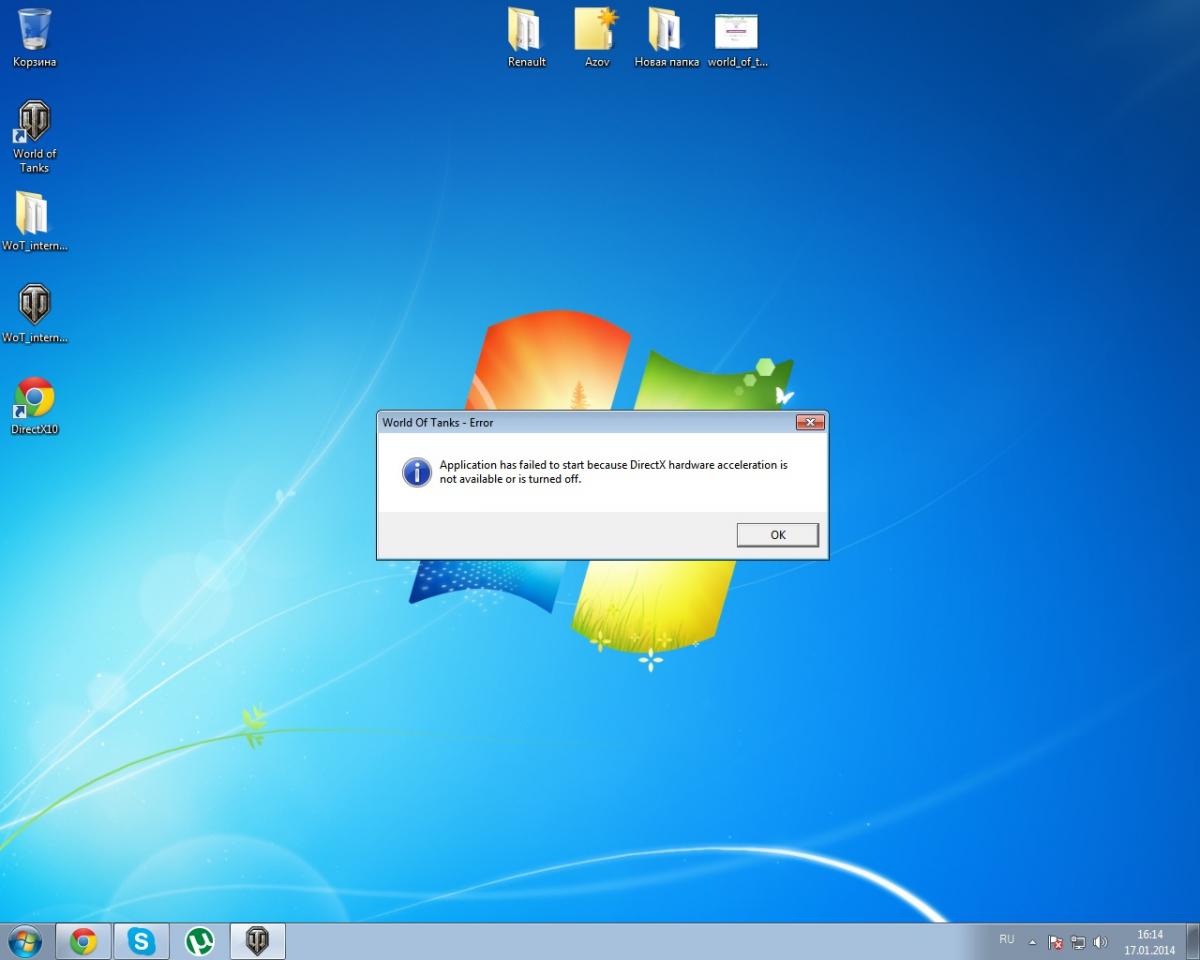The image size is (1200, 960).
Task: Open uTorrent from the taskbar
Action: (200, 941)
